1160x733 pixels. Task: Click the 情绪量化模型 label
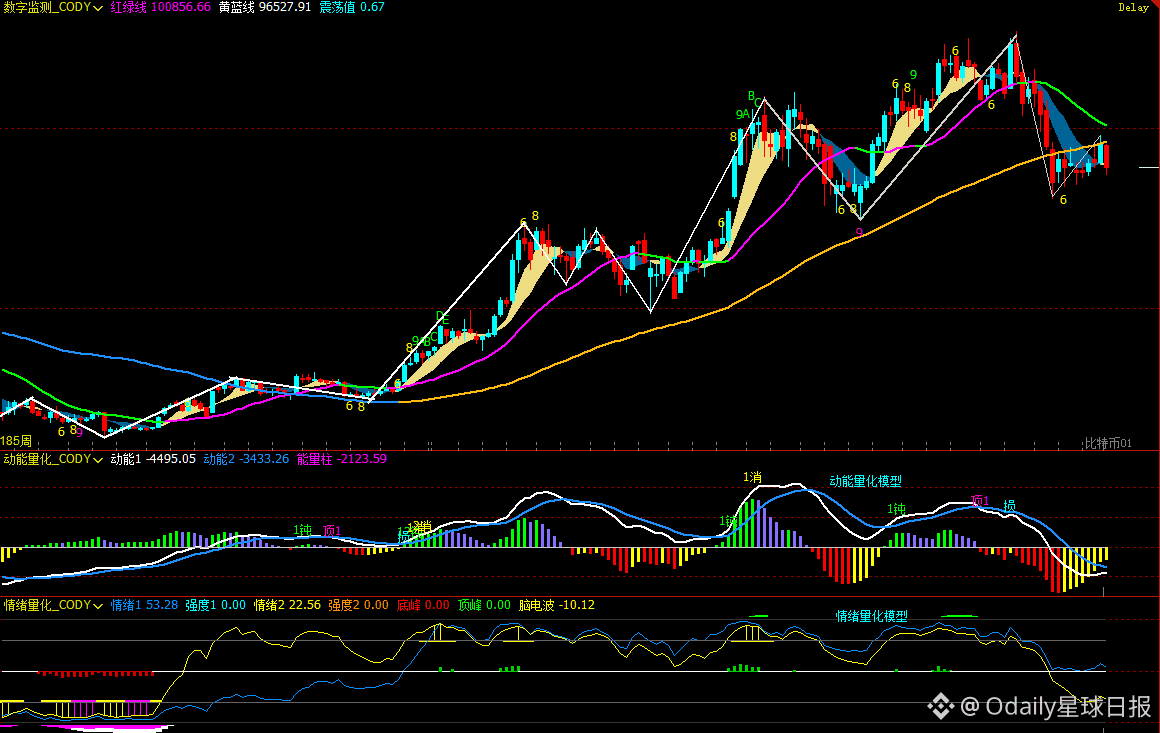click(871, 616)
